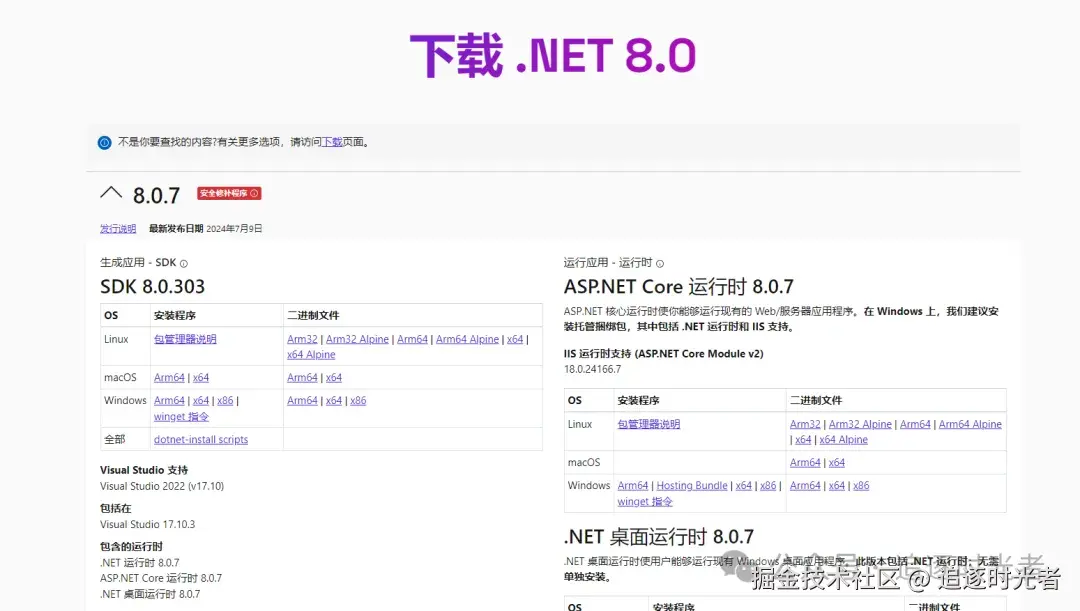Open ASP.NET Core Linux '包管理器说明' link

649,424
